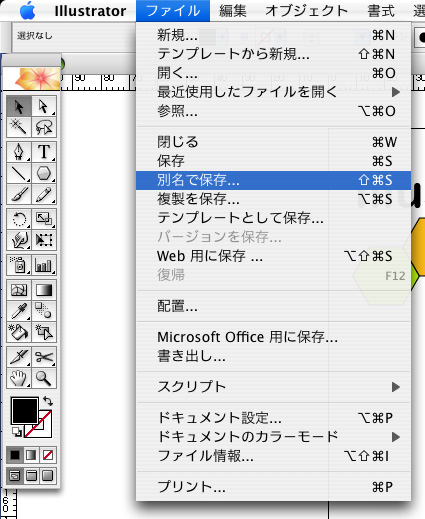This screenshot has height=519, width=425.
Task: Open the Apple menu
Action: (x=28, y=11)
